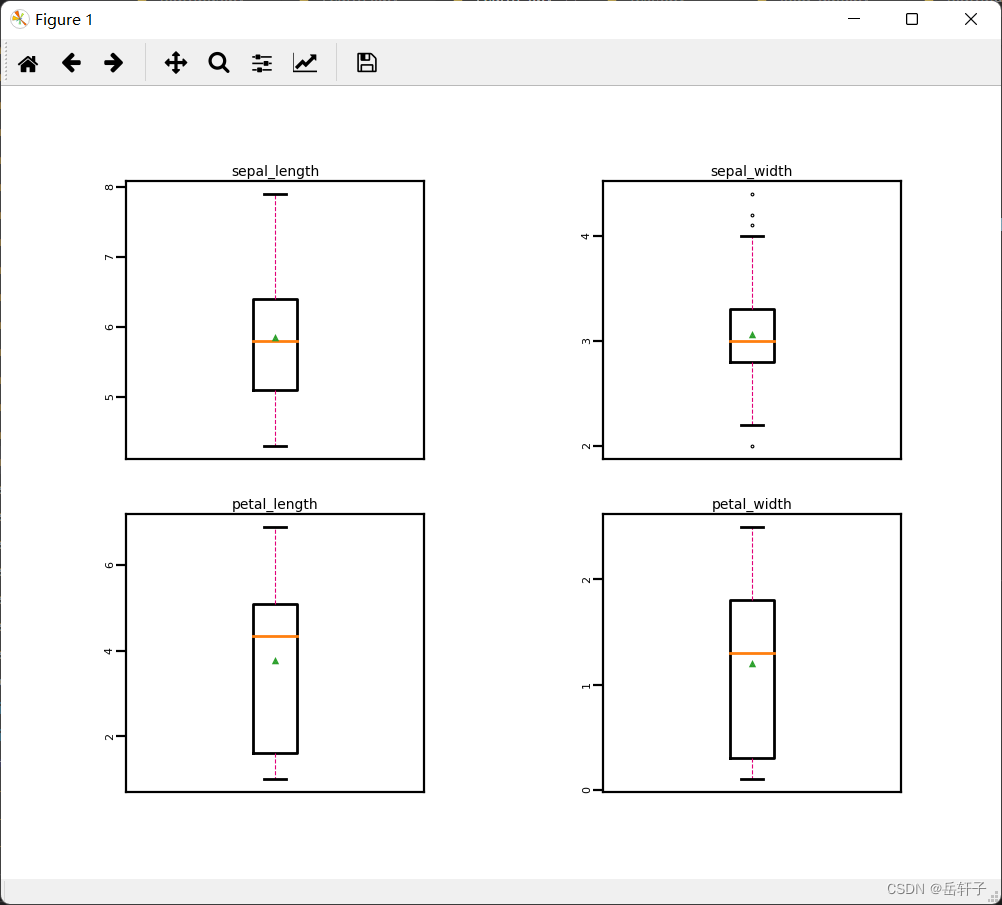
Task: Click the 'Figure 1' window title text
Action: (64, 20)
